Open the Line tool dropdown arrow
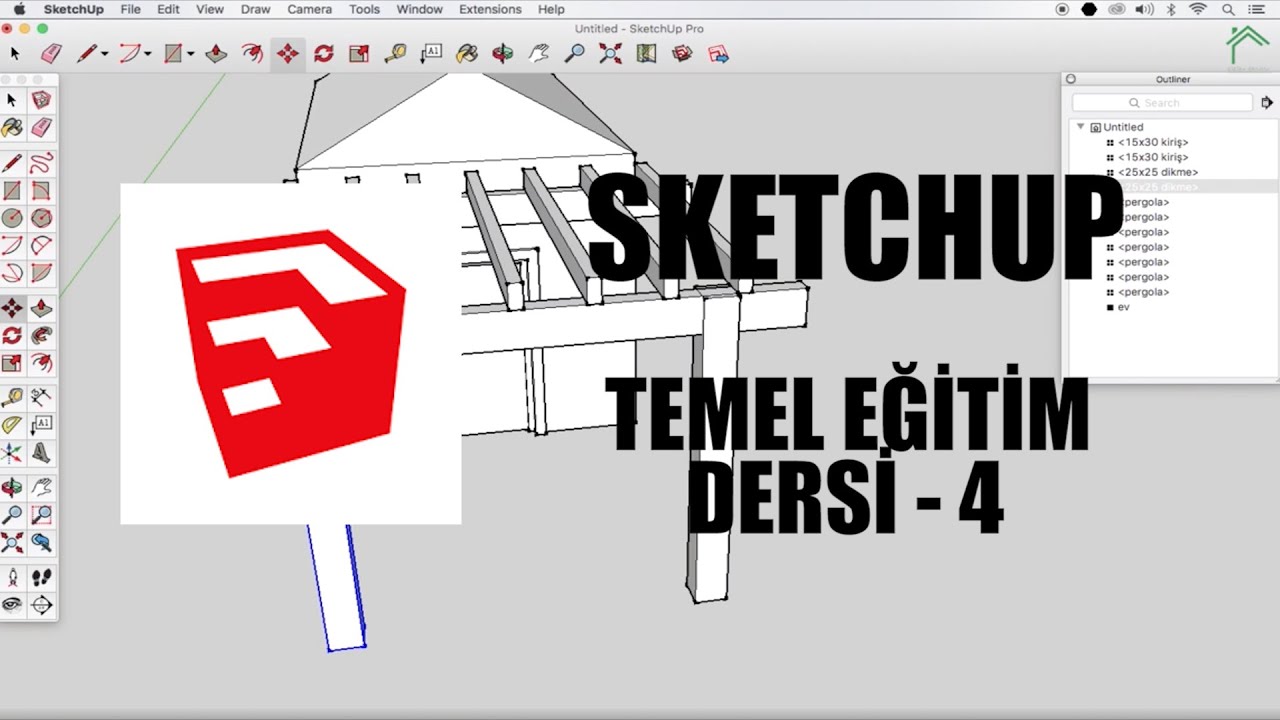This screenshot has height=720, width=1280. click(104, 54)
